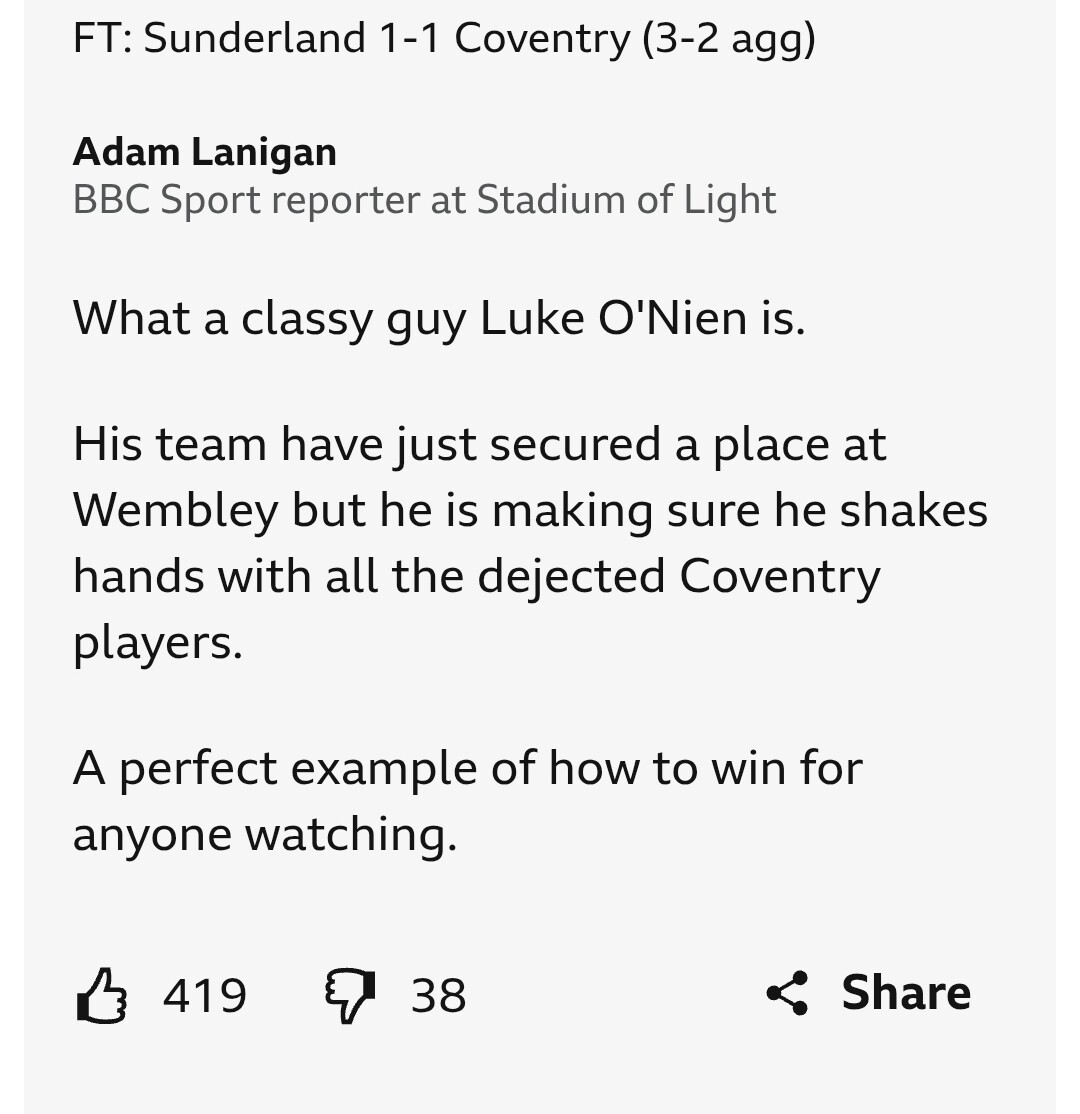This screenshot has width=1080, height=1114.
Task: Click the word 'Sunderland' in the headline
Action: [x=255, y=37]
